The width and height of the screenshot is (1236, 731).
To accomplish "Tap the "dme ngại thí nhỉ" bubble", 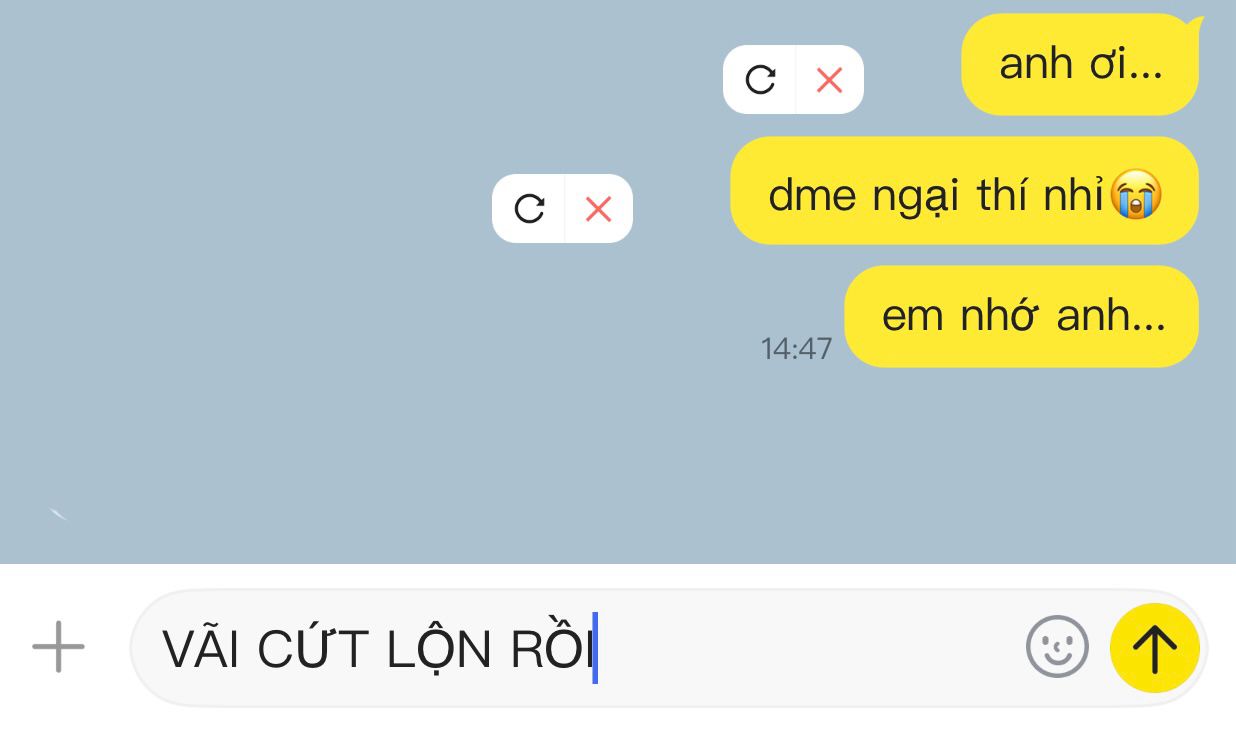I will (x=964, y=191).
